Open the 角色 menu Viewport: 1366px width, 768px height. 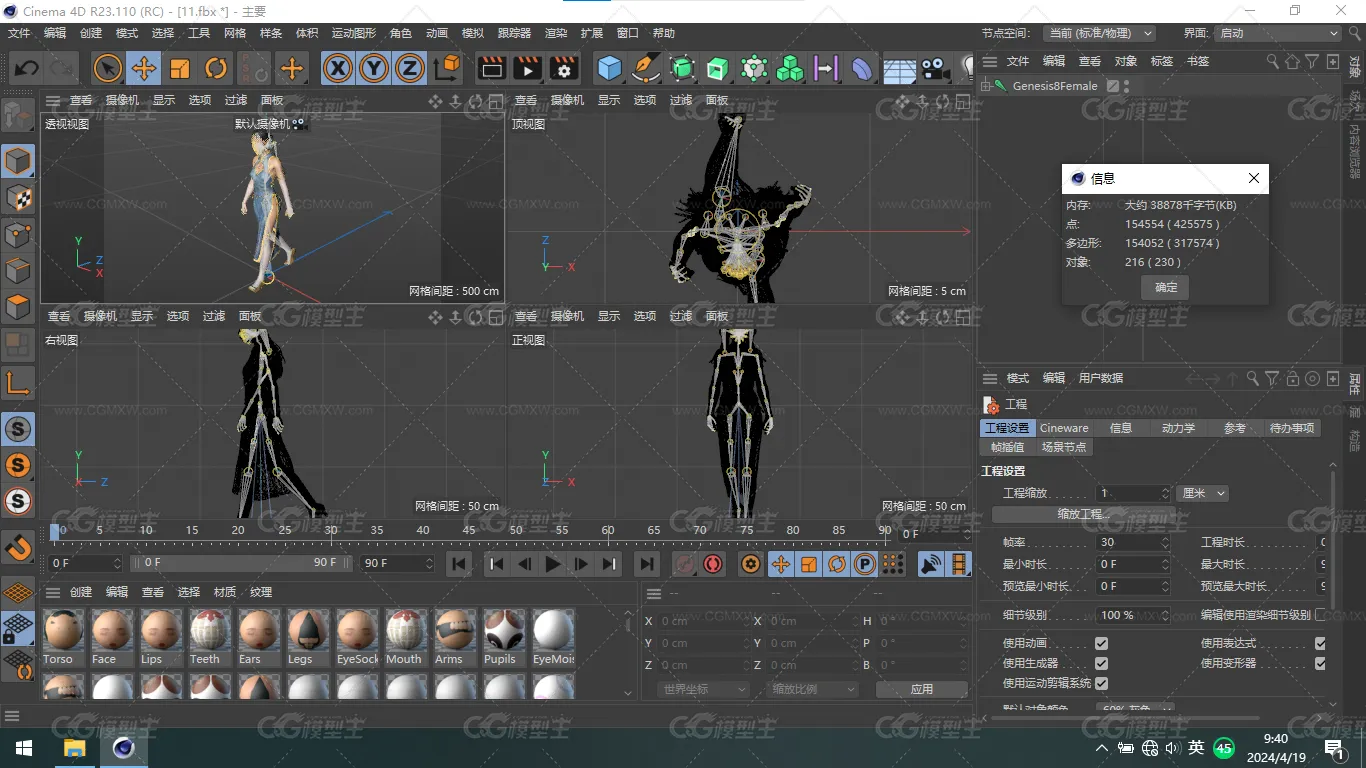tap(401, 33)
